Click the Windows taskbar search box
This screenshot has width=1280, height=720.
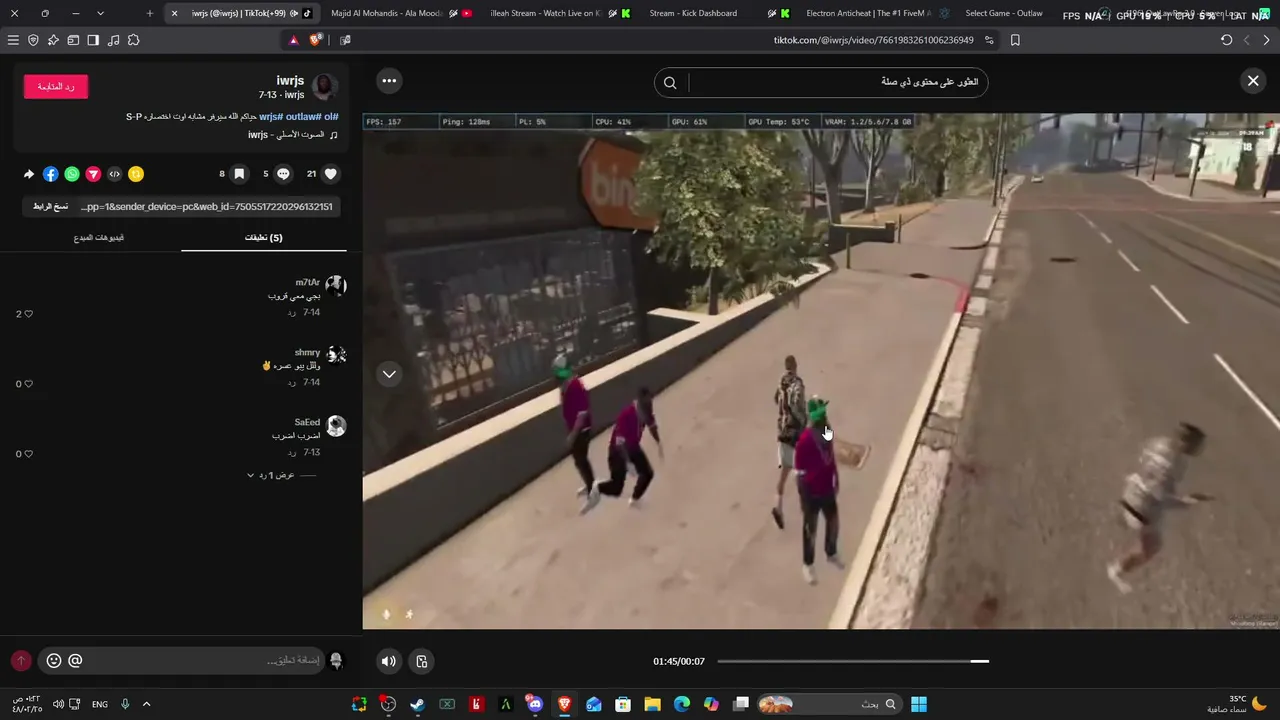pos(830,704)
